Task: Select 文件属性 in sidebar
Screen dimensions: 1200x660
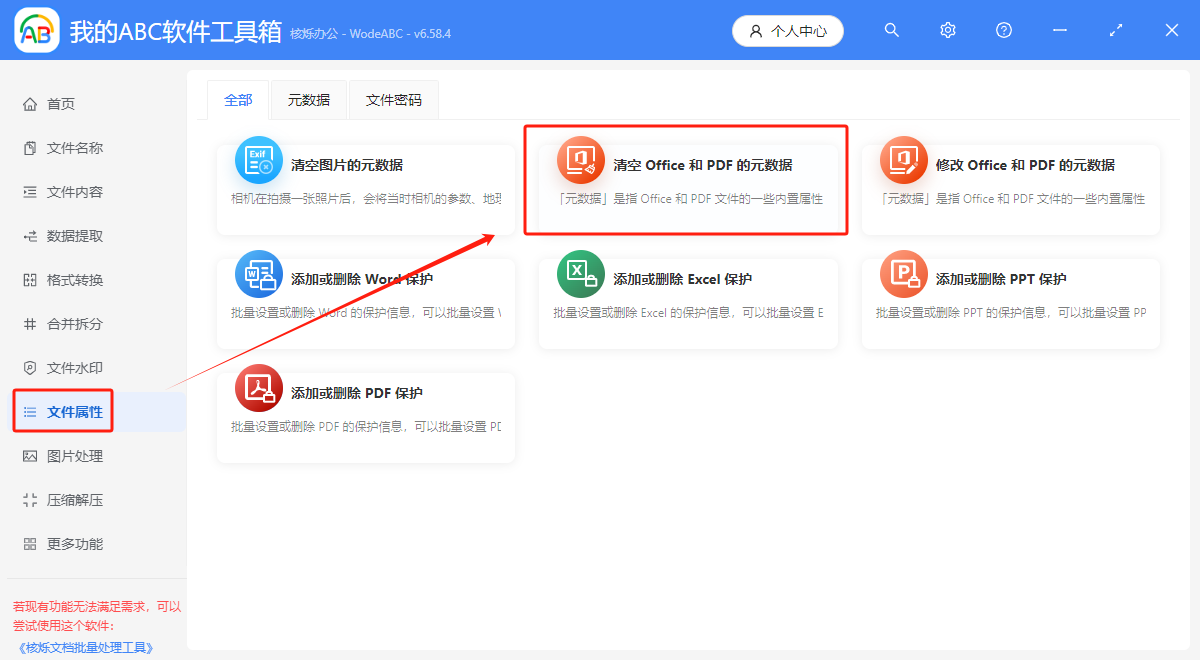Action: 75,412
